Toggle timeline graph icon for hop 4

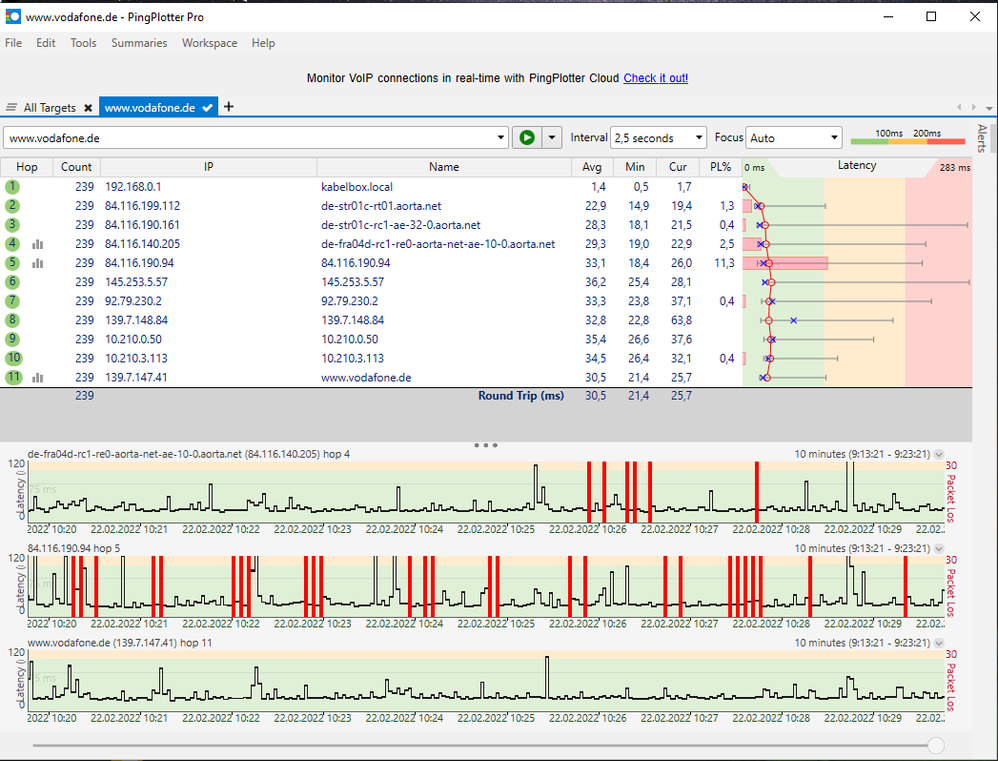(38, 244)
